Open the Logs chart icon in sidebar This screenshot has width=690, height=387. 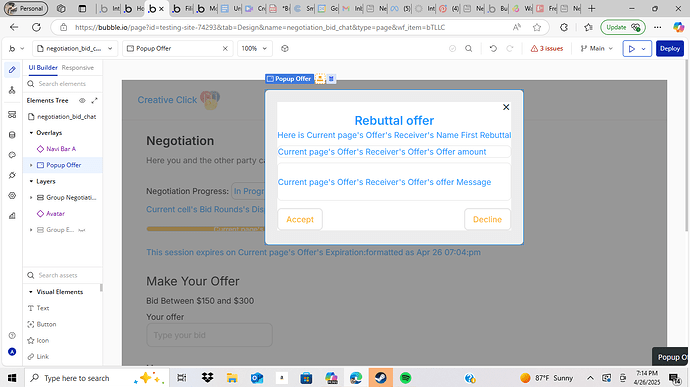(x=12, y=216)
